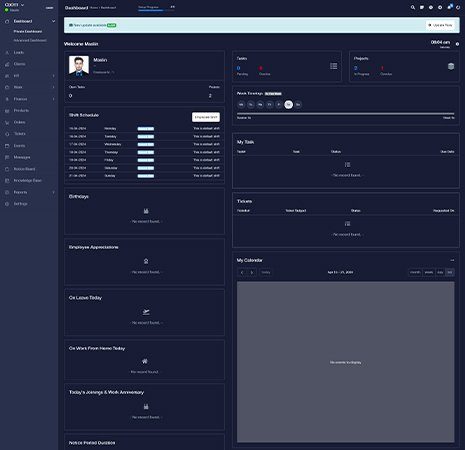The width and height of the screenshot is (465, 450).
Task: Open the Leads sidebar item
Action: [19, 52]
